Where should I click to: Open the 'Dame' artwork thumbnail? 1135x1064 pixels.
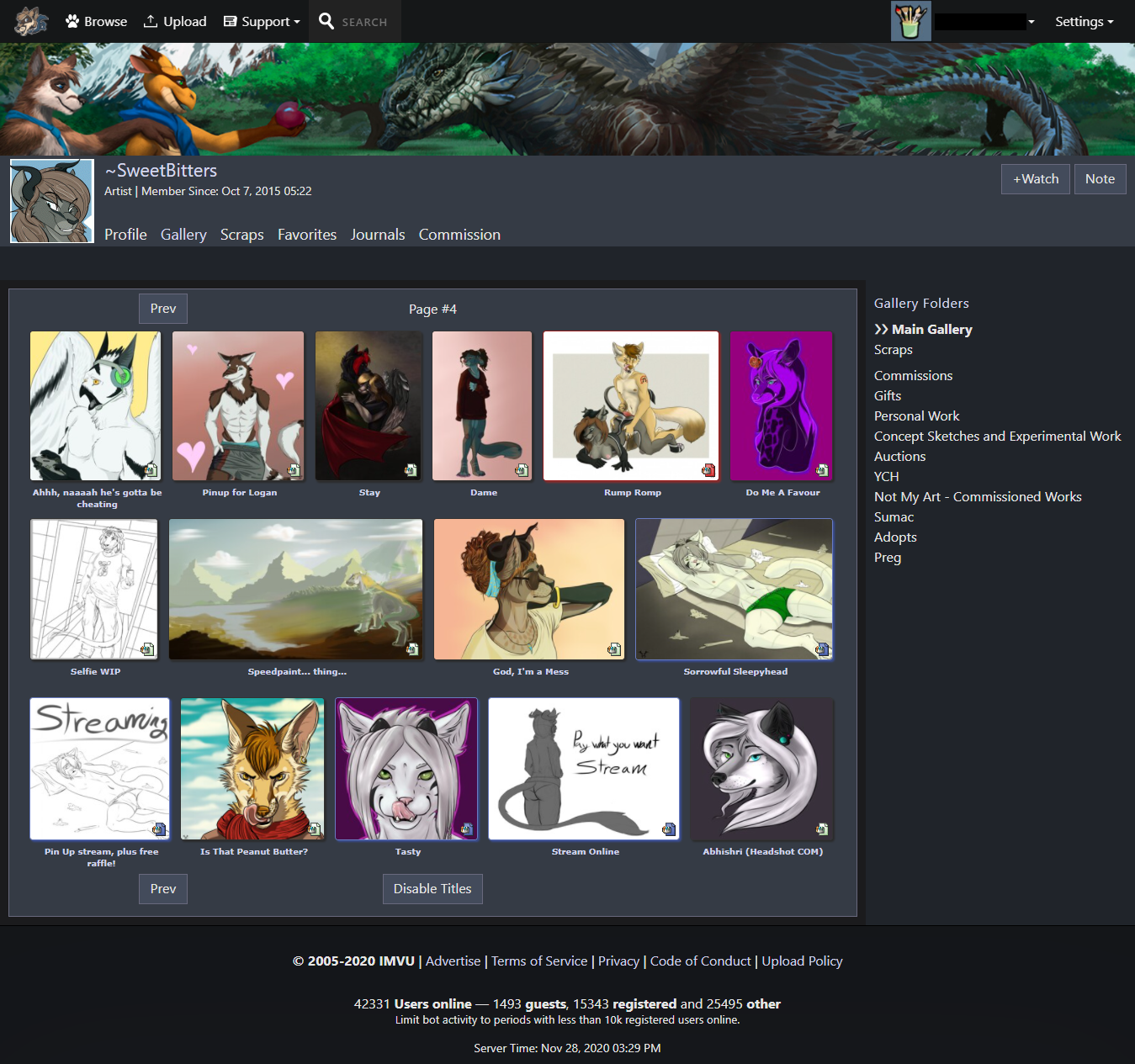(x=482, y=405)
